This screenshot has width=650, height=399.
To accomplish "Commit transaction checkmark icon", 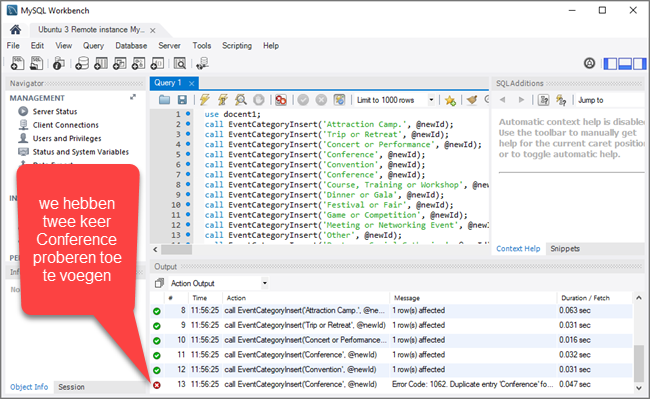I will 303,100.
